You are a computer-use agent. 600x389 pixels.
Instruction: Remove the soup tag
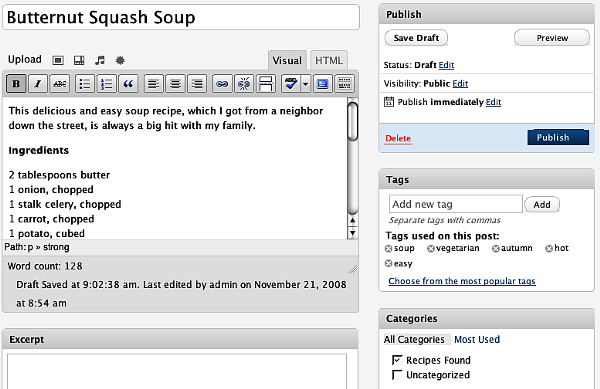(388, 249)
